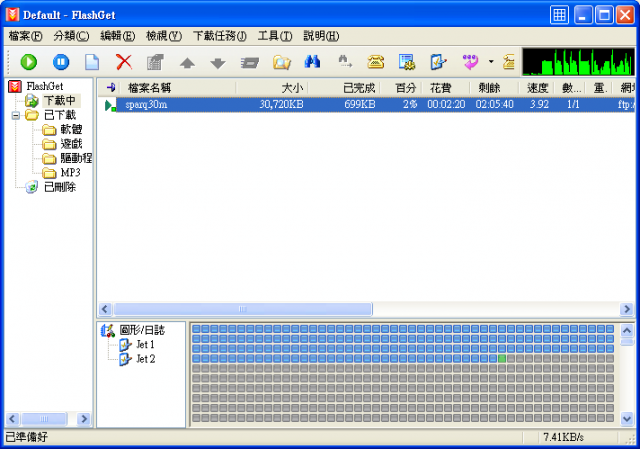Click job list horizontal scrollbar thumb

243,309
